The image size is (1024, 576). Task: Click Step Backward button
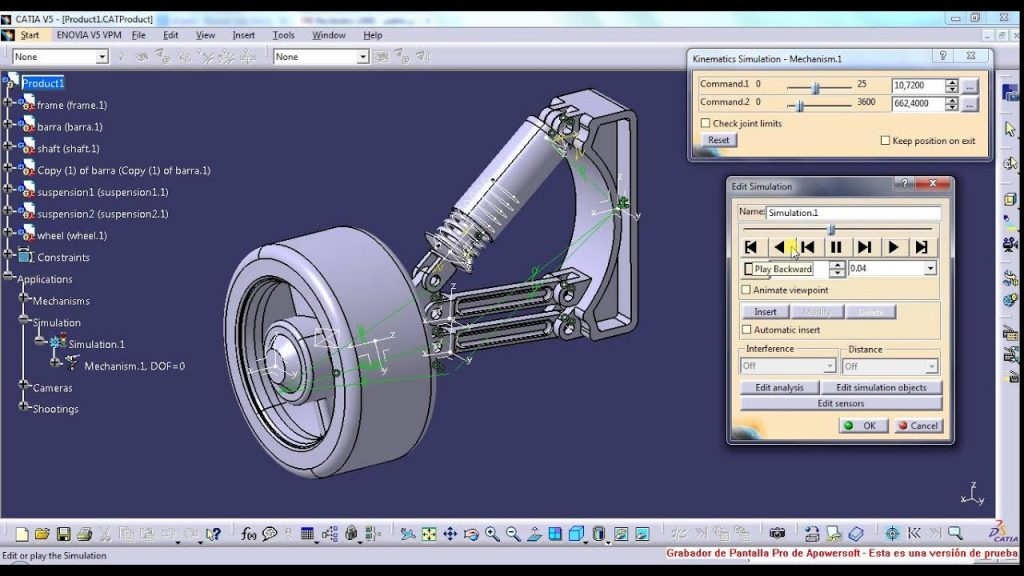808,247
